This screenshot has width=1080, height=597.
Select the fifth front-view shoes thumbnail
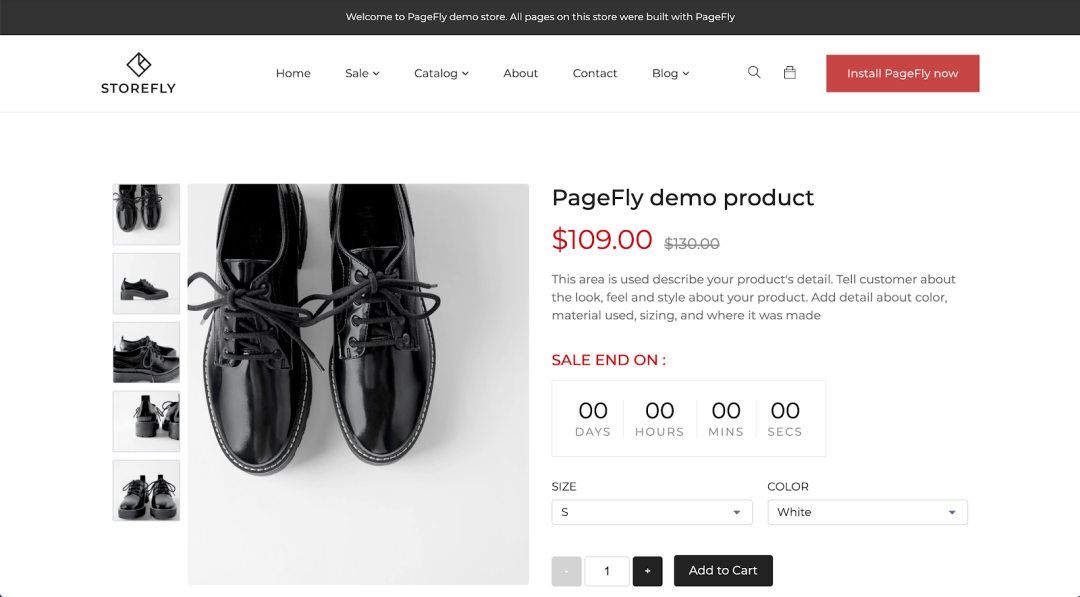146,490
